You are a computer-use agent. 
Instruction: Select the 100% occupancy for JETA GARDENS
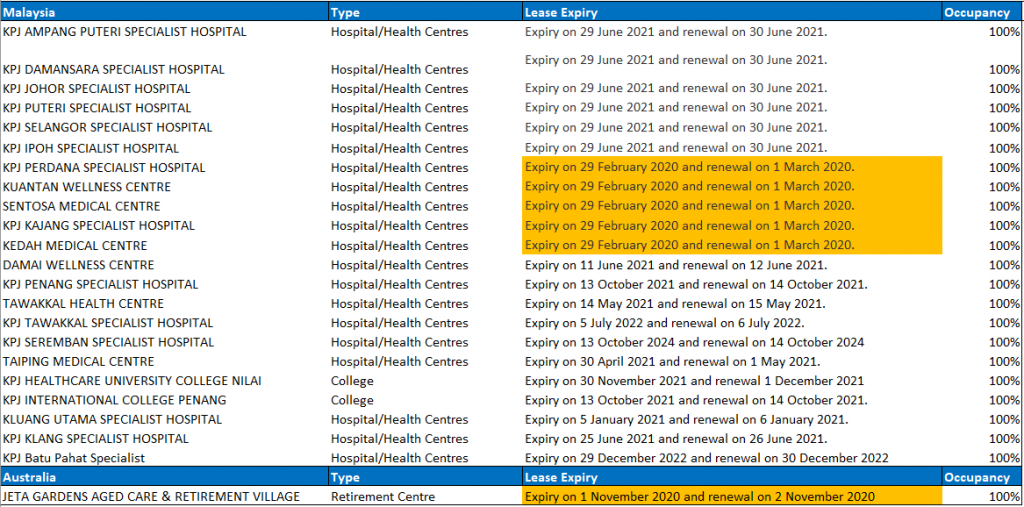(982, 497)
